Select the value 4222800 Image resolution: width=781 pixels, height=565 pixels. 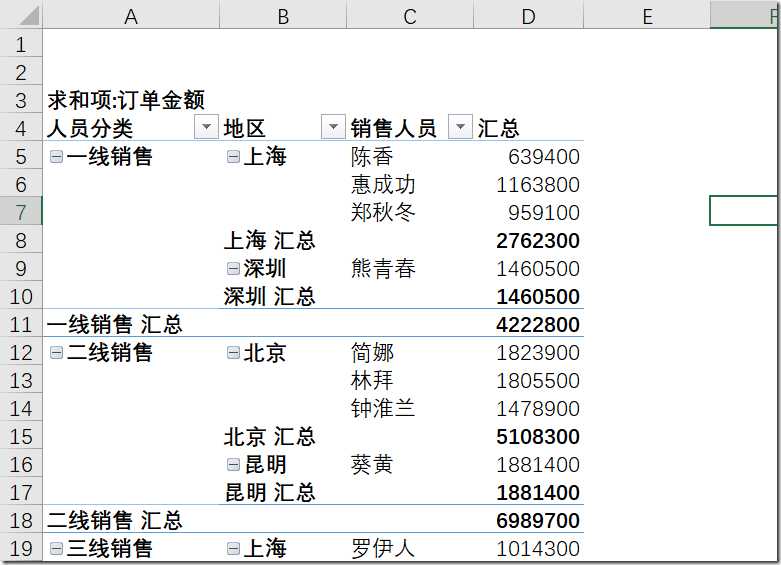pyautogui.click(x=538, y=325)
